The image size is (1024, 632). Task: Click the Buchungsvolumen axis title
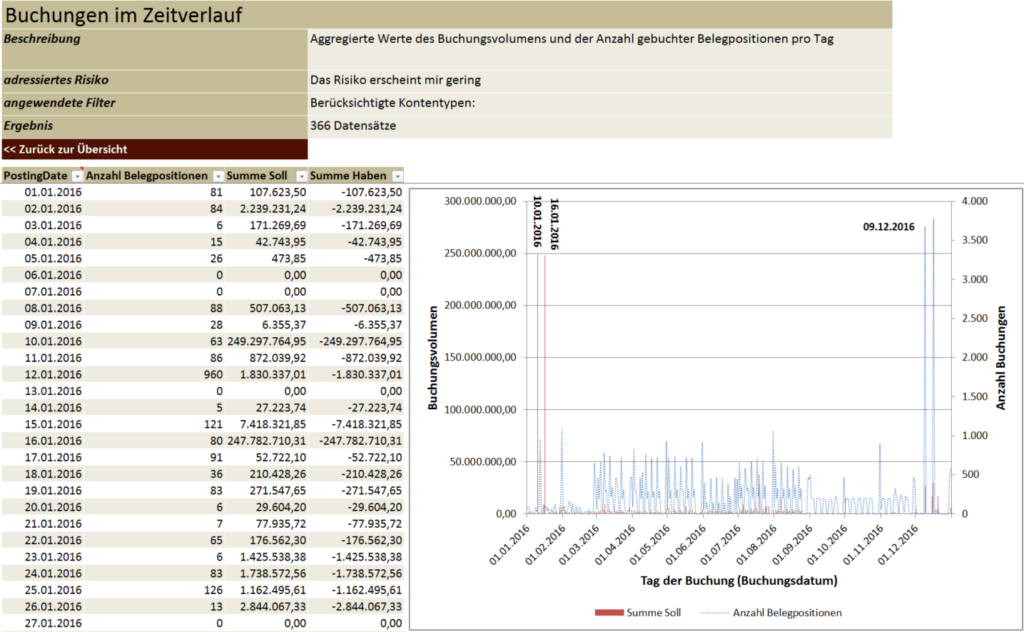click(x=433, y=357)
